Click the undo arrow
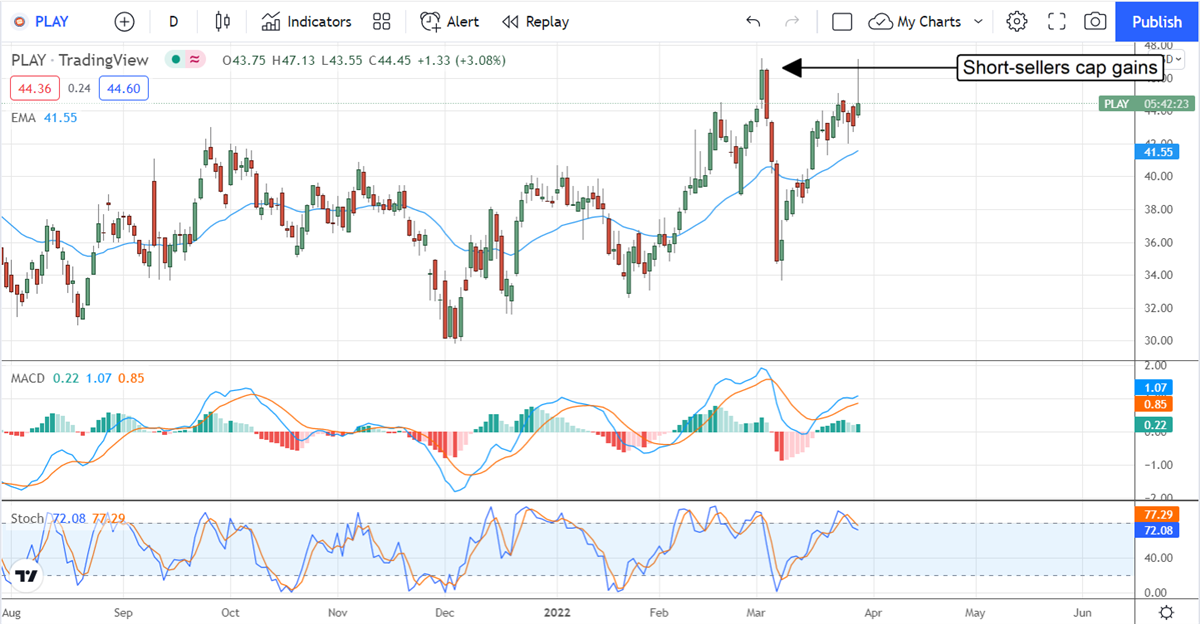1200x624 pixels. coord(753,21)
